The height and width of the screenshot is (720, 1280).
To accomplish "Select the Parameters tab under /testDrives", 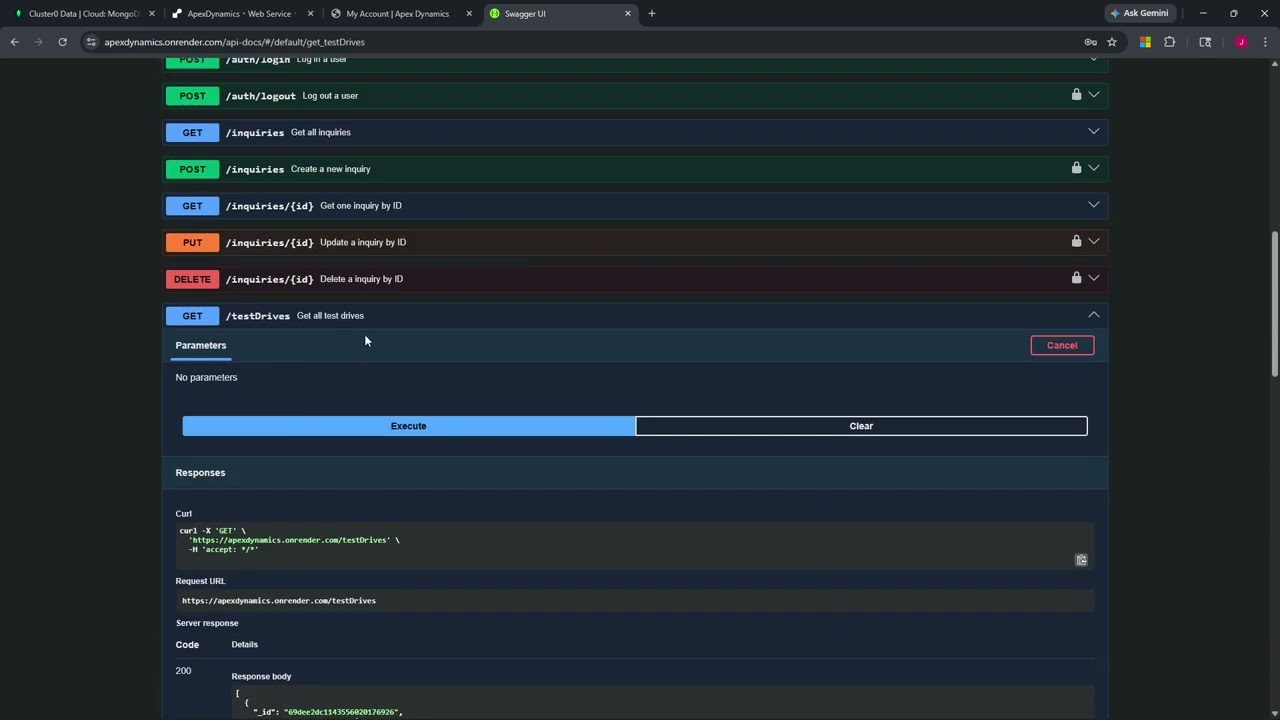I will [x=201, y=345].
